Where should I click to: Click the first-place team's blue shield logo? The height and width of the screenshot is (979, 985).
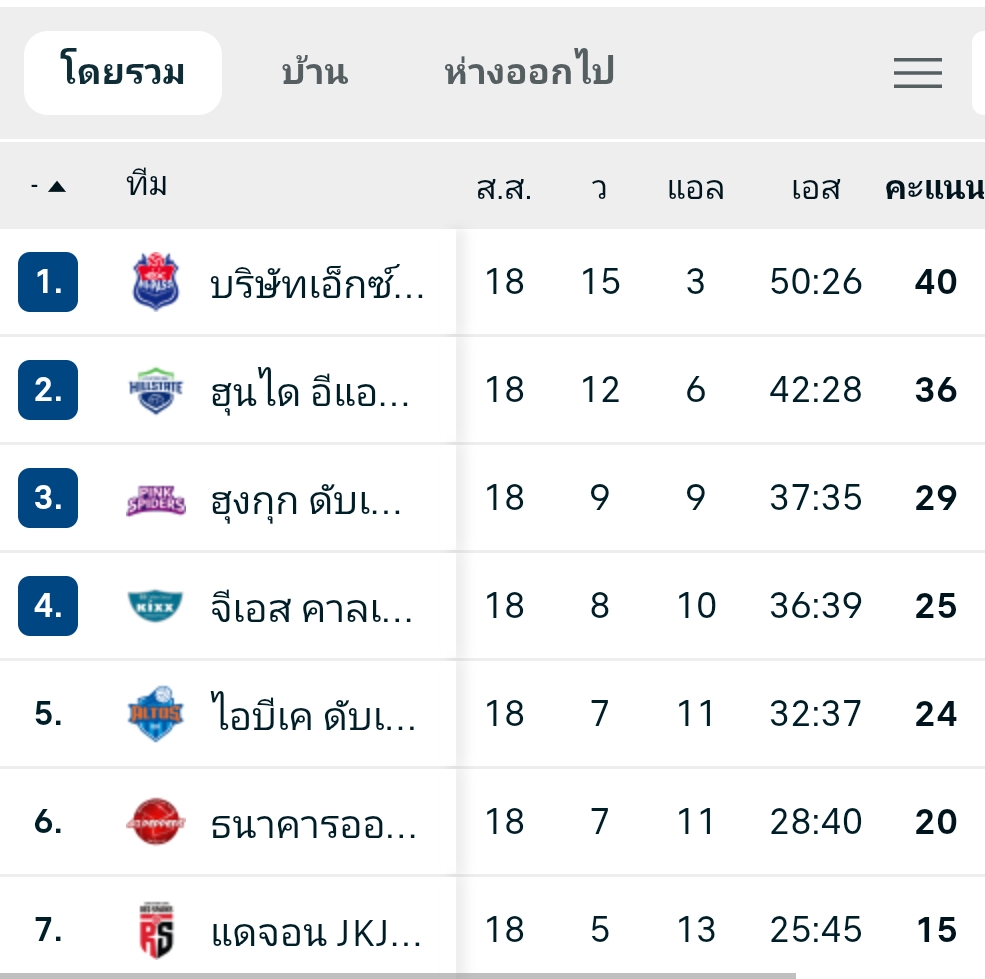158,282
